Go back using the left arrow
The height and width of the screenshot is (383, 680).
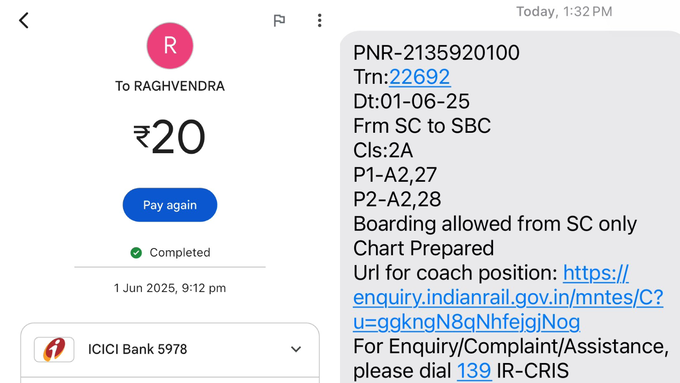24,20
